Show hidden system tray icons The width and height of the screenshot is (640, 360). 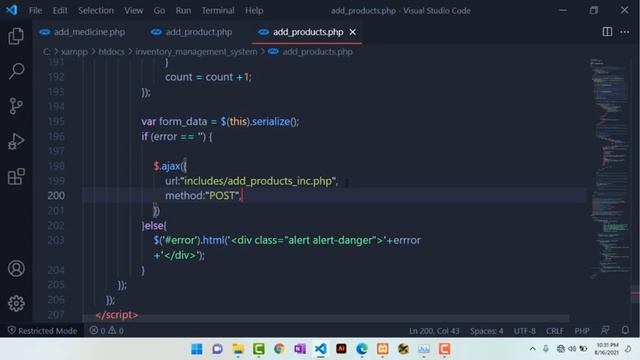point(532,349)
